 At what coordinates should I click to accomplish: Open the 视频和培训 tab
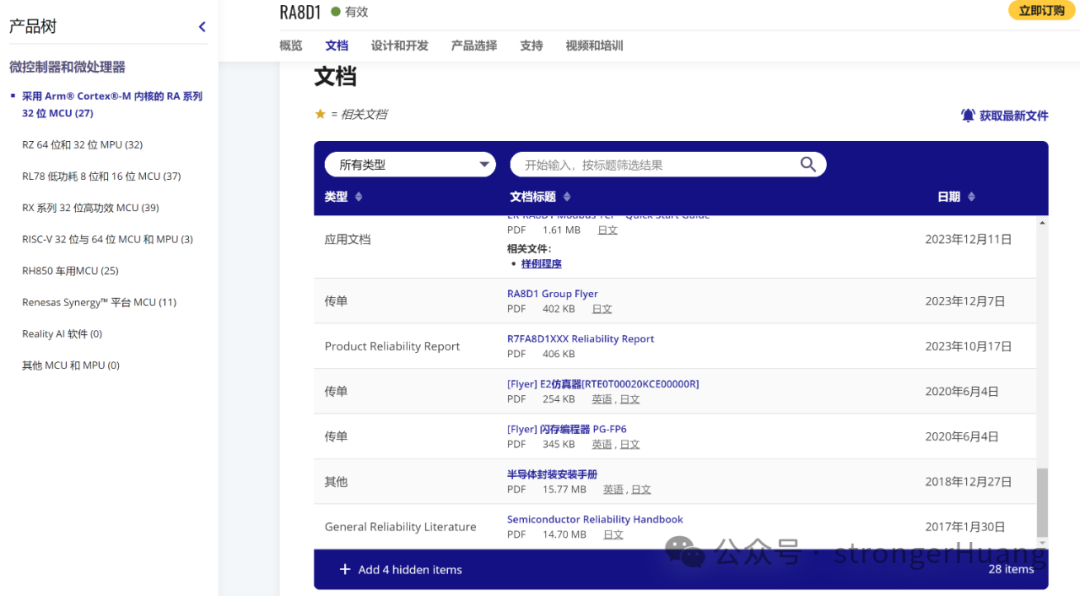[x=594, y=45]
